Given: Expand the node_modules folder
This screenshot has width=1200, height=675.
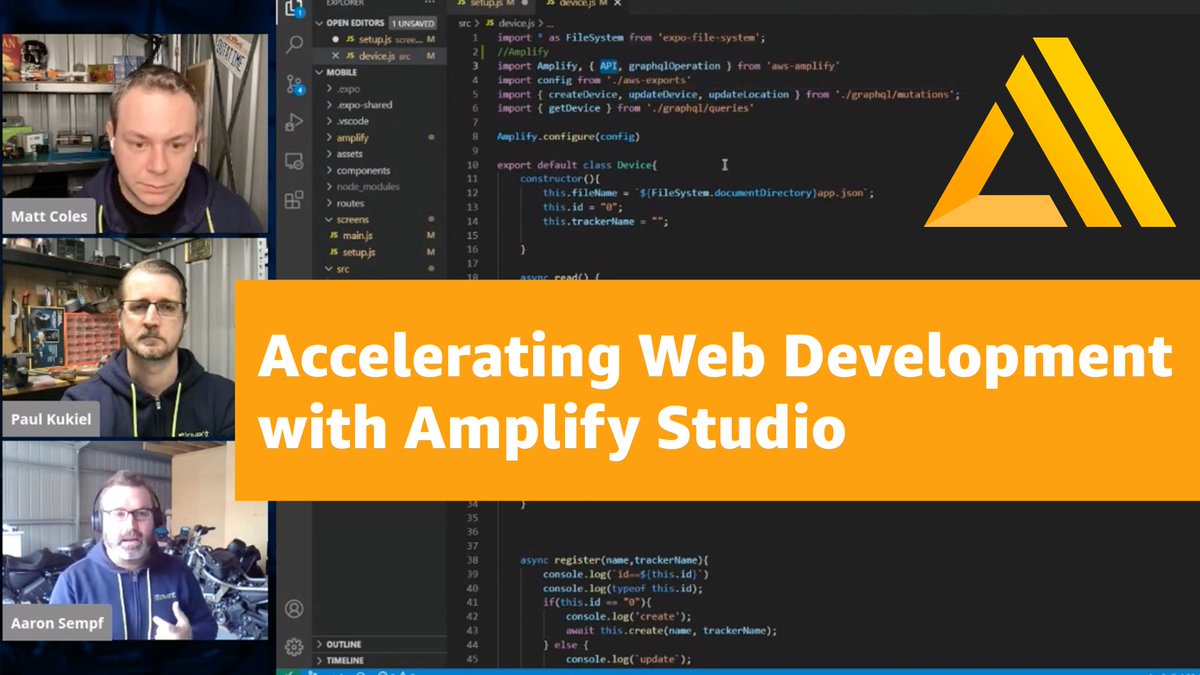Looking at the screenshot, I should click(330, 186).
